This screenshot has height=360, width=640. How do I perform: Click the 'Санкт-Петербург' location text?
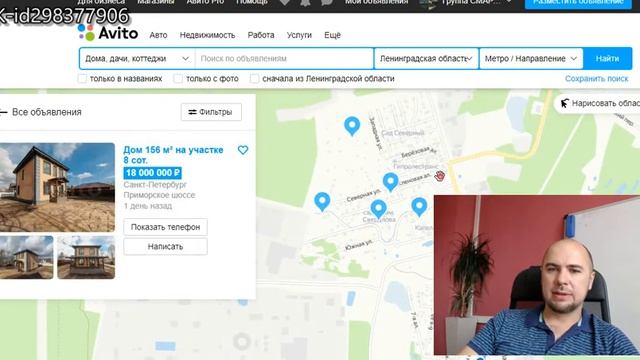(155, 184)
